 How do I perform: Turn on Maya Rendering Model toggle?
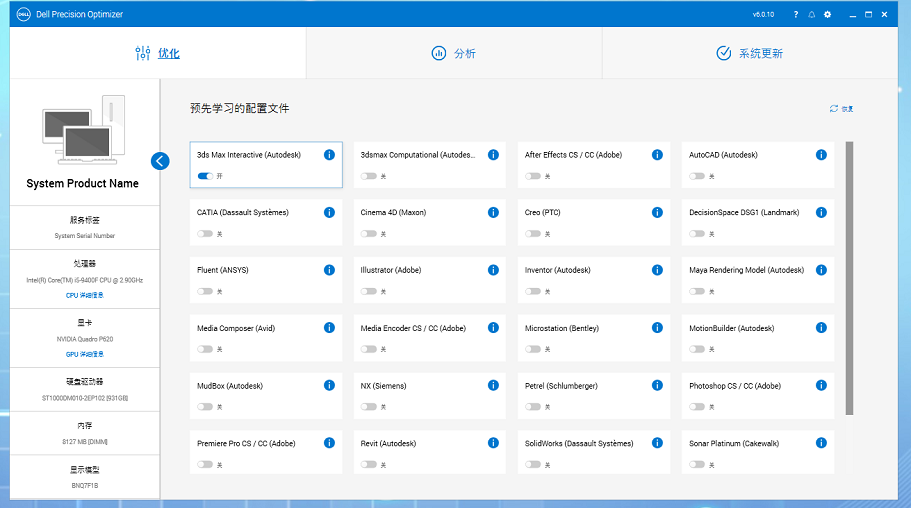point(697,291)
